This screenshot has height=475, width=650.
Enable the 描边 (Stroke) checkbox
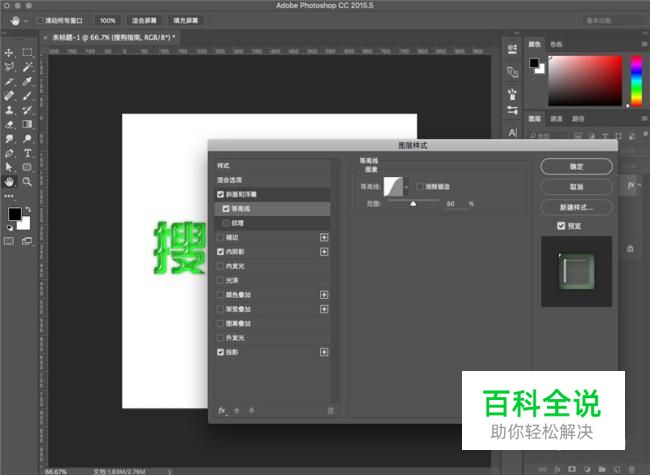(221, 238)
